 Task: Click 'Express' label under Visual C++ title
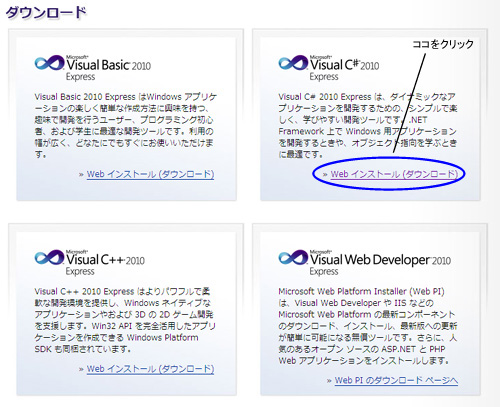[x=80, y=272]
